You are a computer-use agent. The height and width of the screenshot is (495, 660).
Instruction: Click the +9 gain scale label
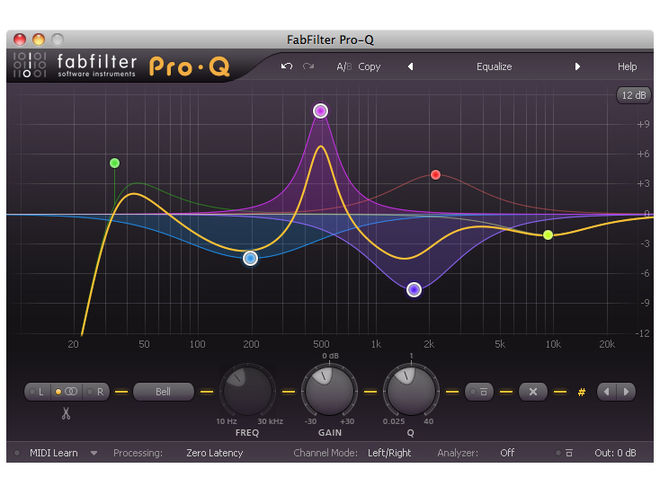643,124
